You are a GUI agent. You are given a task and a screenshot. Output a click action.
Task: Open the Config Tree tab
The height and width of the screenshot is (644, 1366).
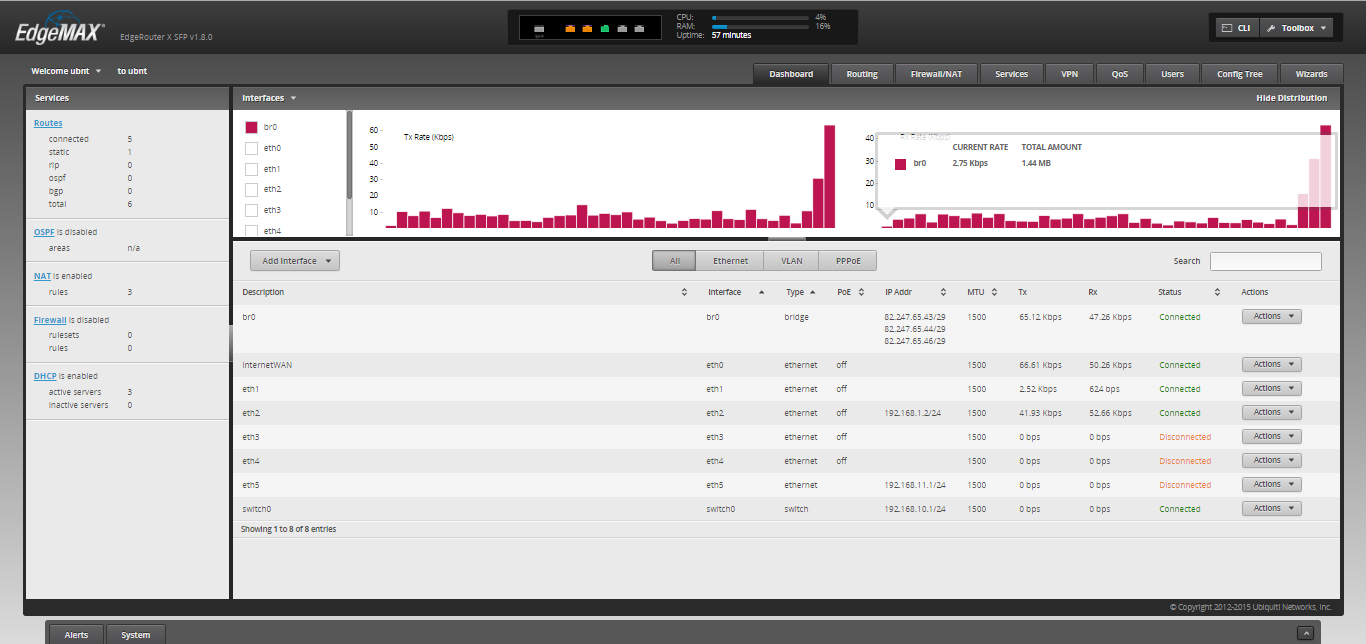coord(1239,74)
